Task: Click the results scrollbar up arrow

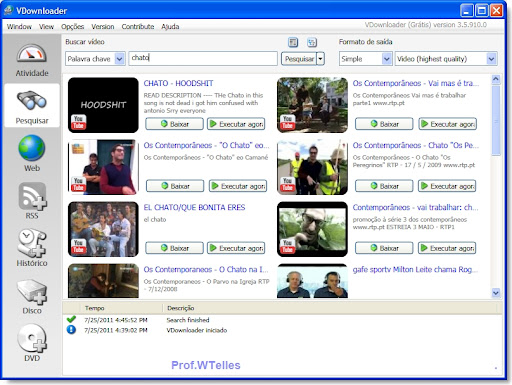Action: tap(496, 79)
